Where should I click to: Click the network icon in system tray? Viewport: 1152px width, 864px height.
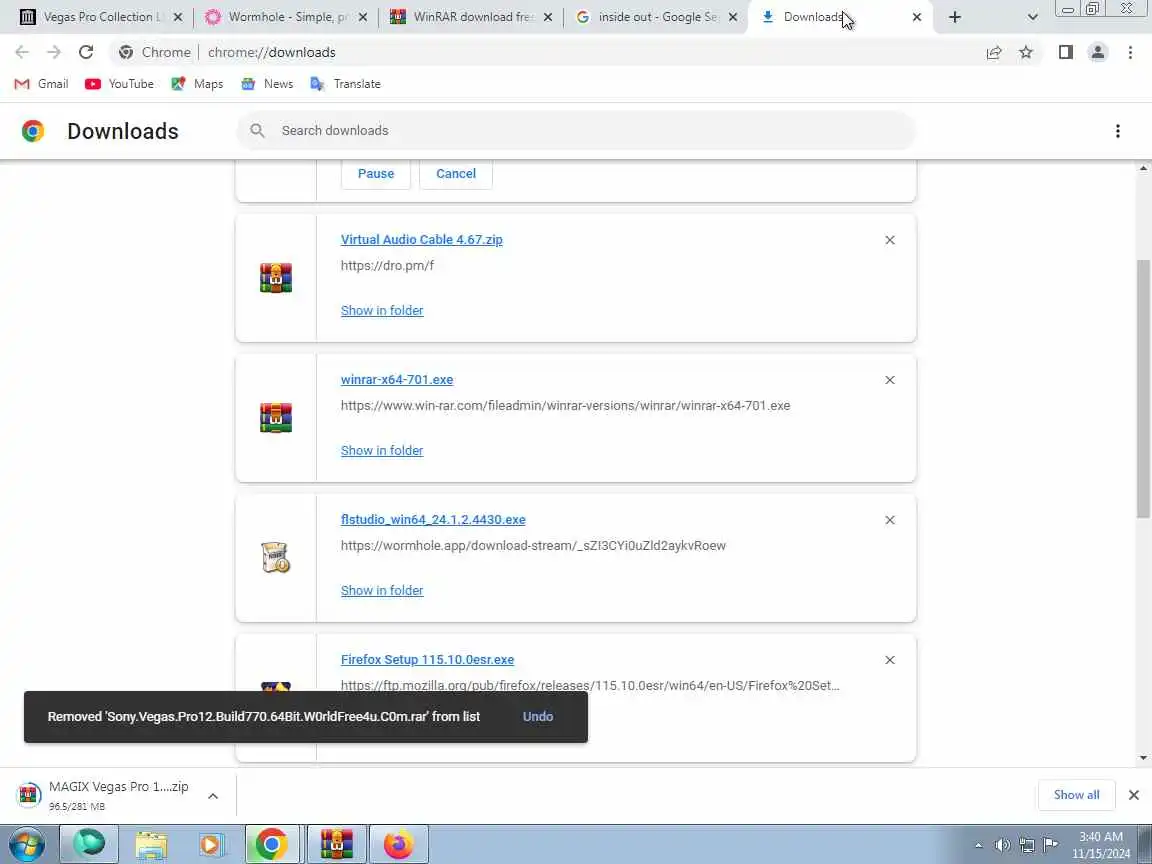click(x=1027, y=846)
